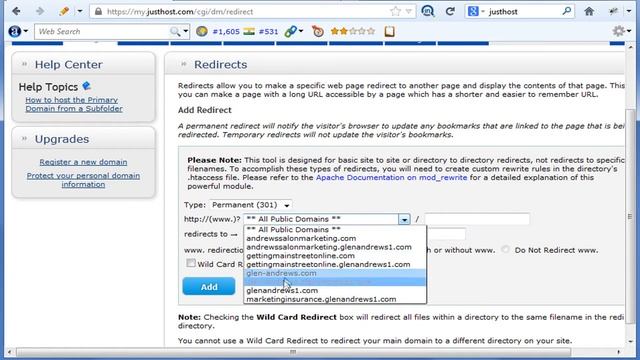Open address bar history dropdown arrow
This screenshot has height=360, width=640.
(x=409, y=11)
